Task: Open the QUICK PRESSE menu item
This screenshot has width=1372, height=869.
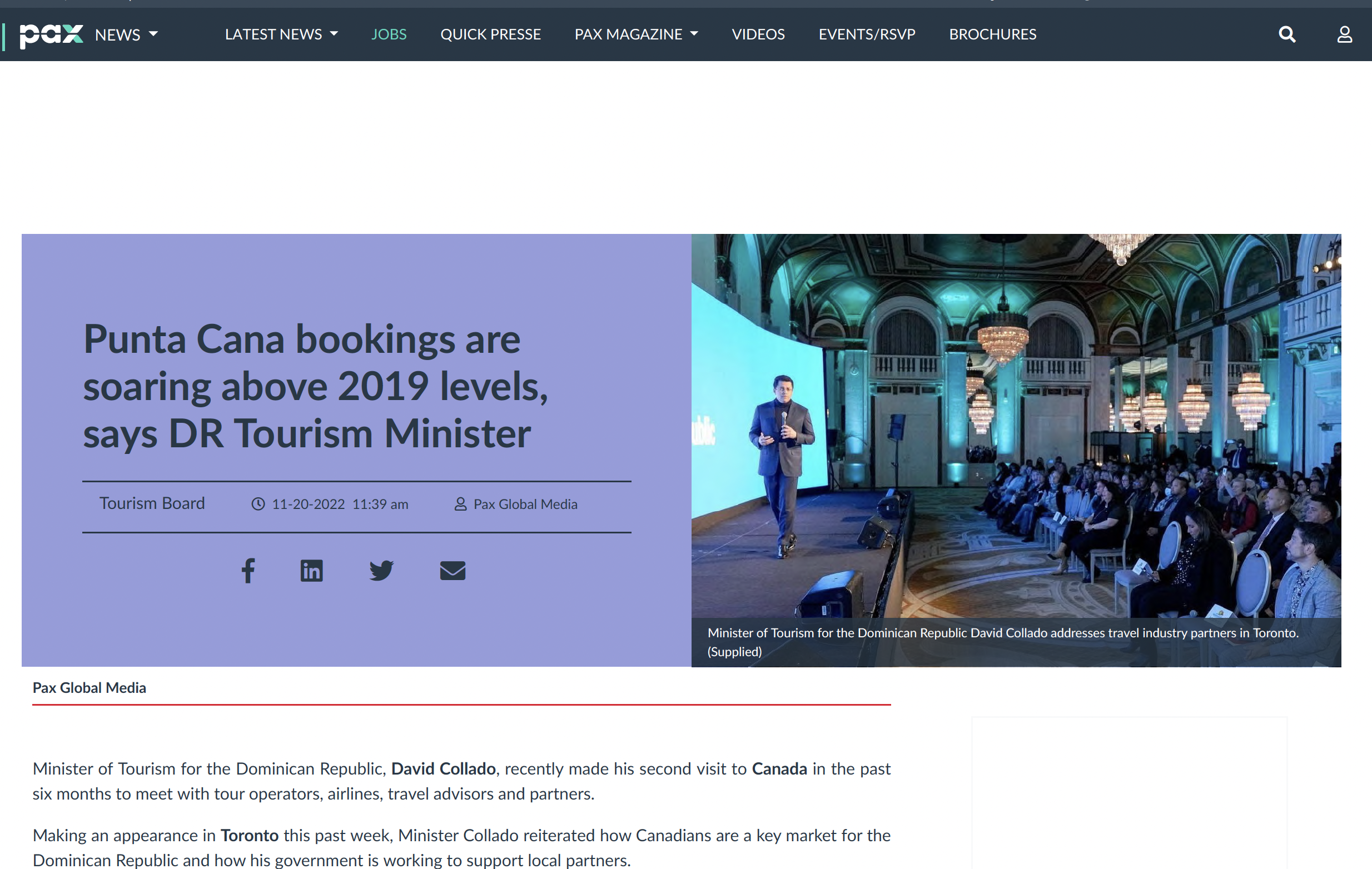Action: pos(490,34)
